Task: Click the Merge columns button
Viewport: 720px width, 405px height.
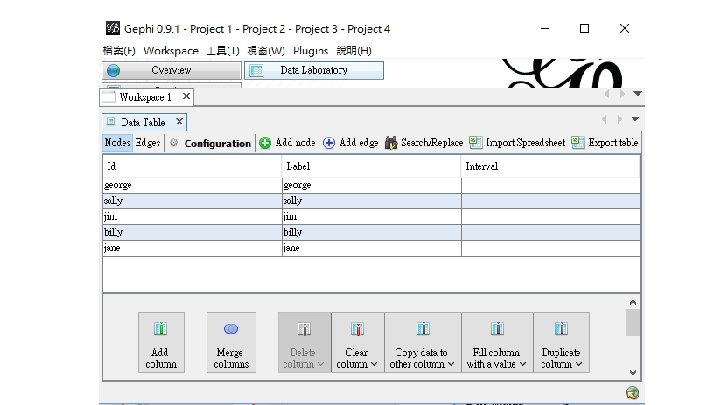Action: pyautogui.click(x=231, y=343)
